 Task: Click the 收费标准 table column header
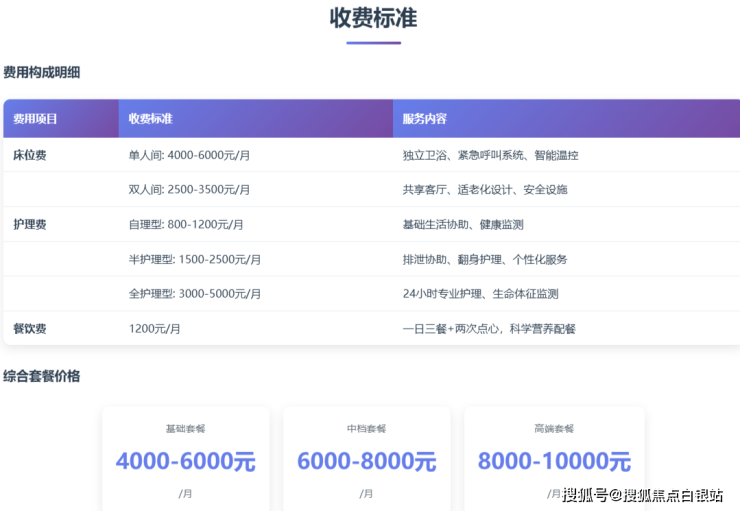pos(151,119)
